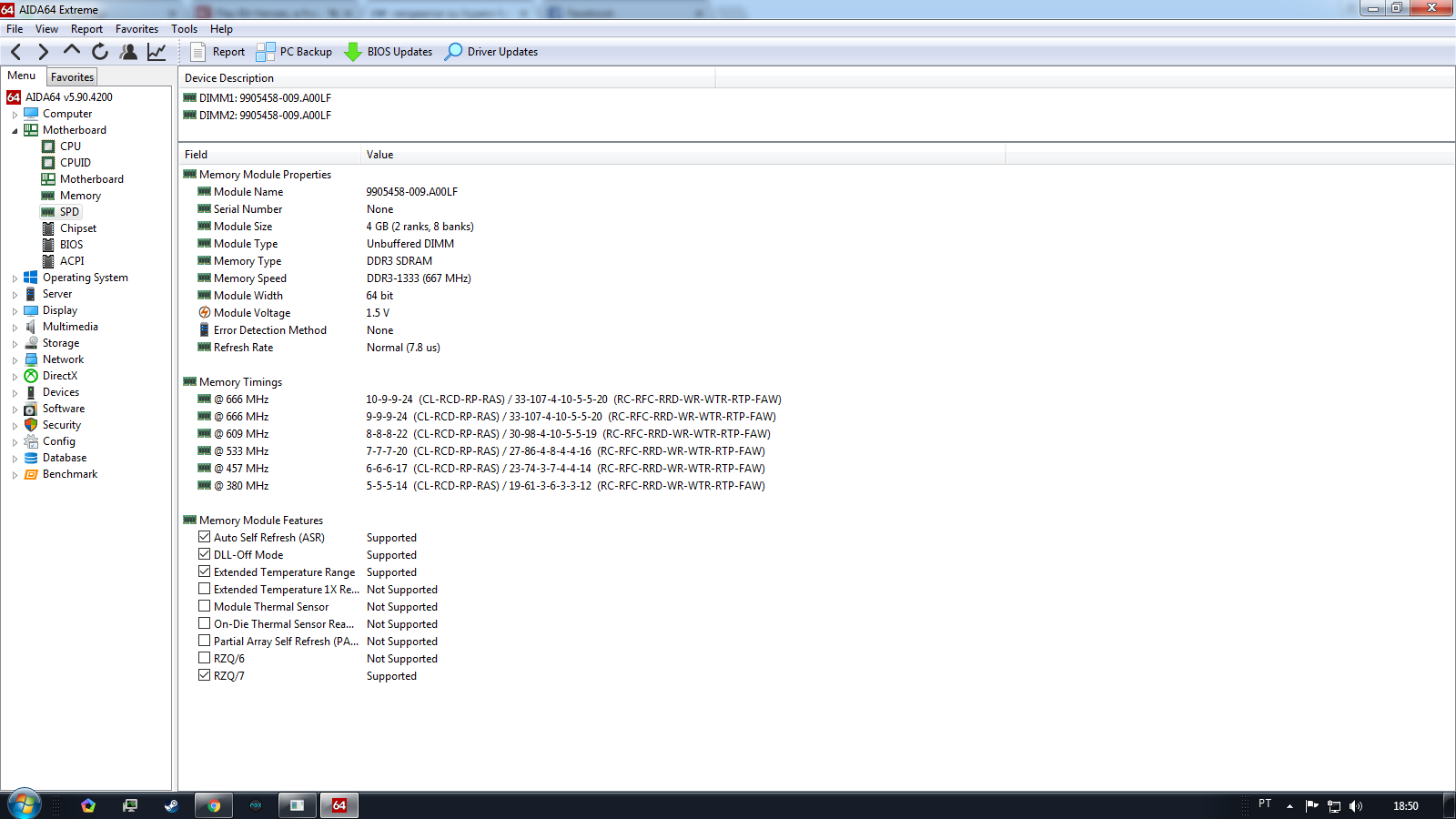The width and height of the screenshot is (1456, 819).
Task: Click the Device Description column header
Action: tap(447, 78)
